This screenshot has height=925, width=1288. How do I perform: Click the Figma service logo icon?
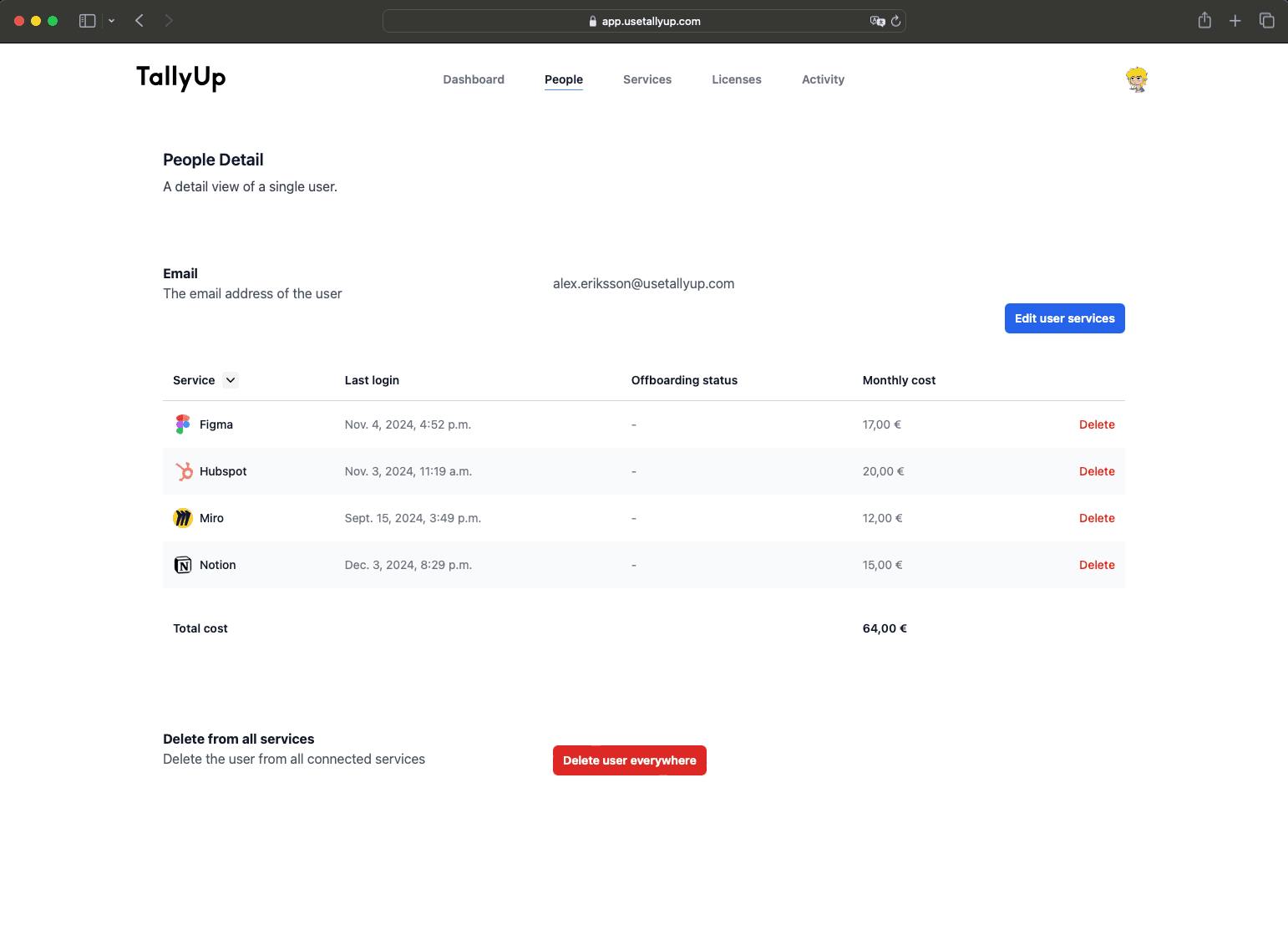(182, 424)
